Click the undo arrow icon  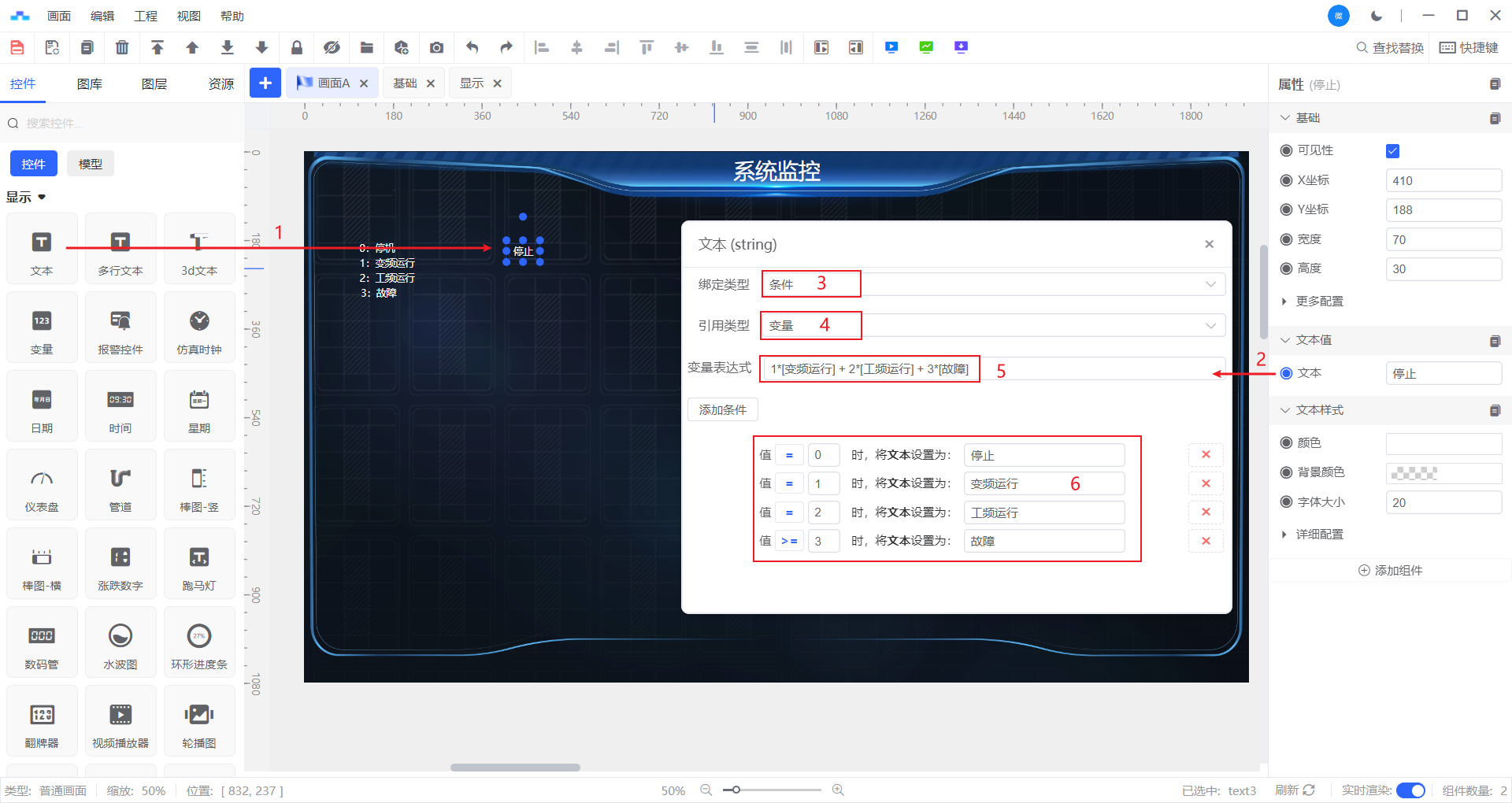[x=472, y=48]
